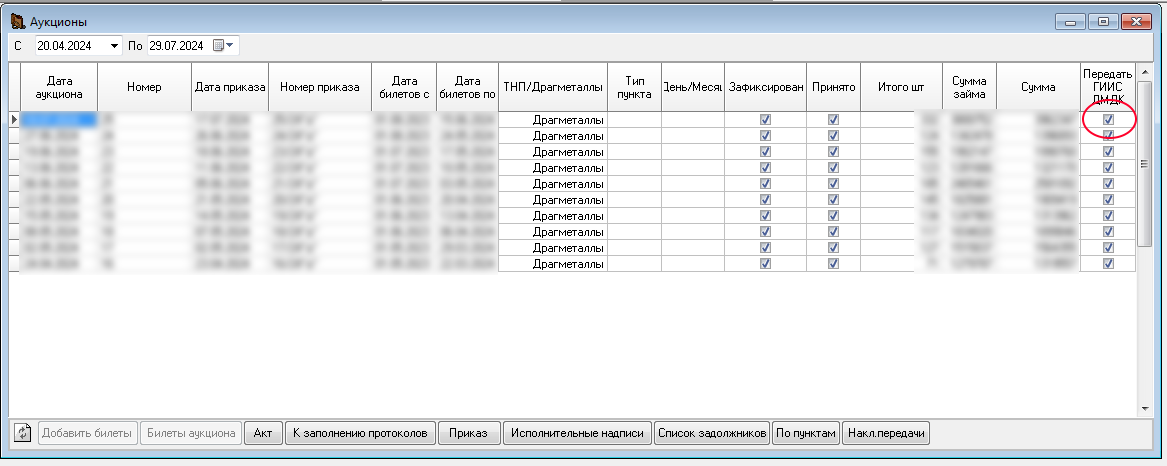Click the Накл.передачи button
Image resolution: width=1167 pixels, height=466 pixels.
pyautogui.click(x=886, y=433)
